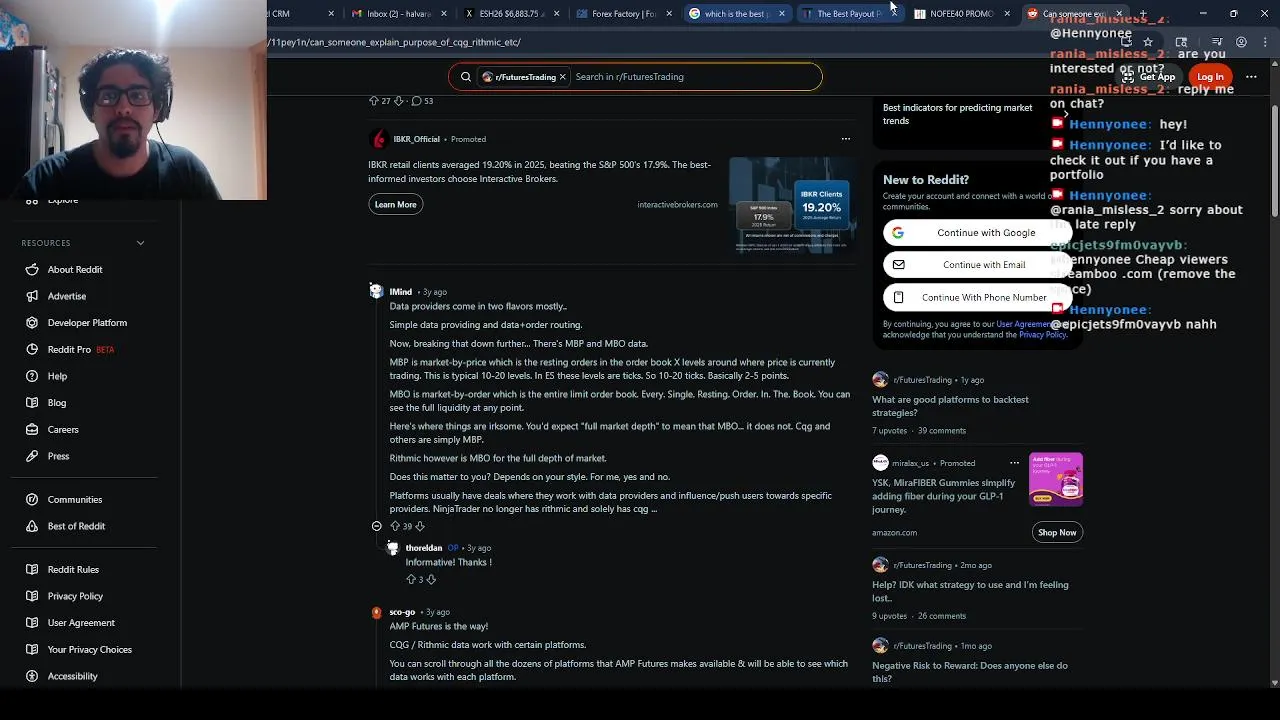Click the browser address bar URL
Viewport: 1280px width, 720px height.
394,42
